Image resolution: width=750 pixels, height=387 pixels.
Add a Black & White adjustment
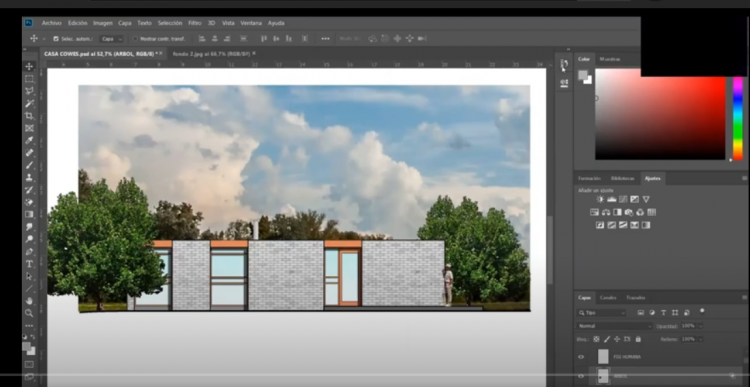pyautogui.click(x=618, y=212)
